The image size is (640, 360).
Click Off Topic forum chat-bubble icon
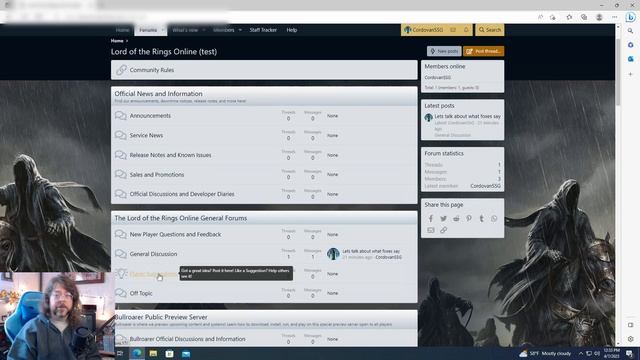(x=120, y=293)
